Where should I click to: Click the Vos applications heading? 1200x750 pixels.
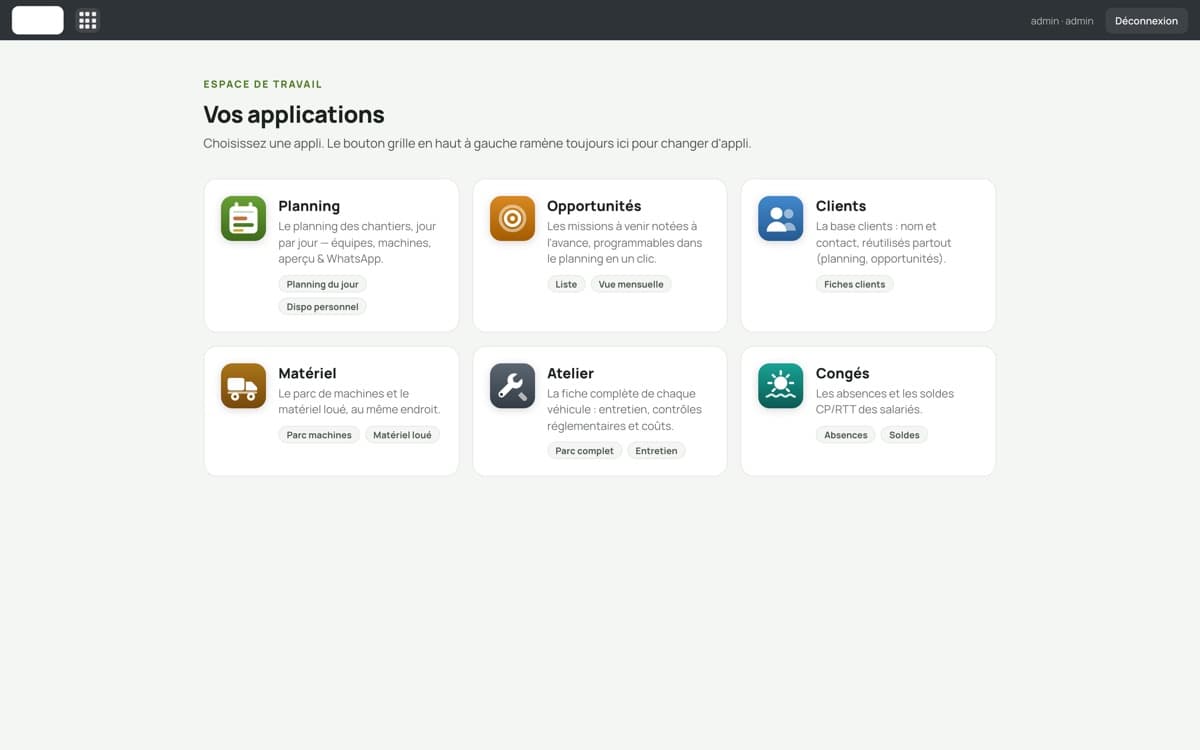(x=294, y=114)
